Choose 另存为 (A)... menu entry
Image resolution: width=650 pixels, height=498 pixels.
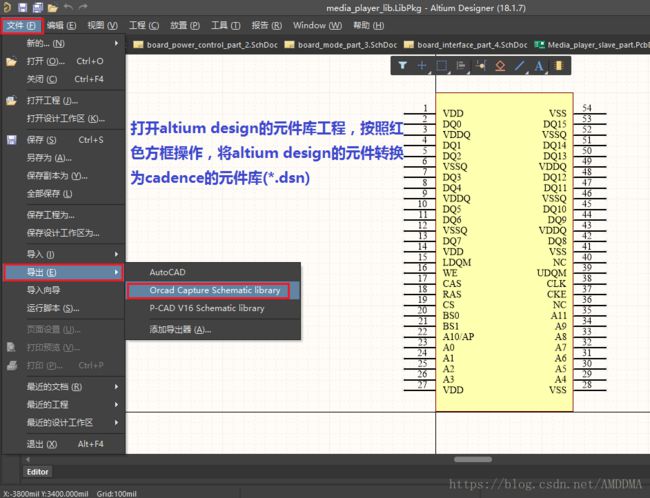tap(63, 158)
